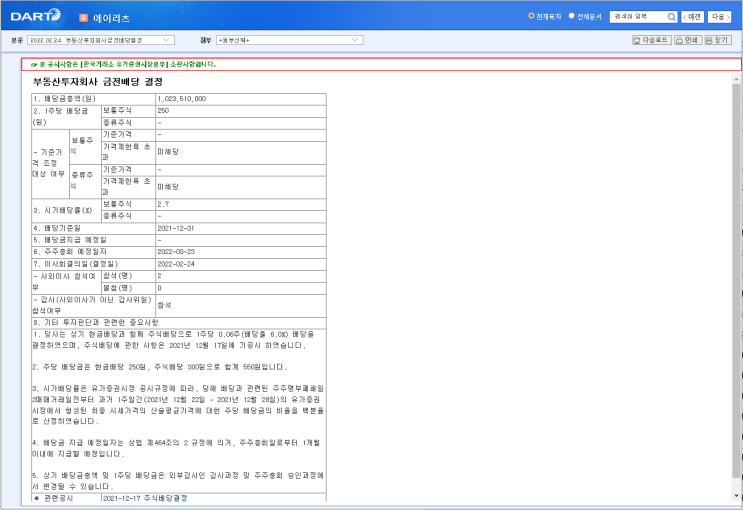This screenshot has width=743, height=510.
Task: Click the 배당금총액(원) label cell
Action: click(x=93, y=99)
